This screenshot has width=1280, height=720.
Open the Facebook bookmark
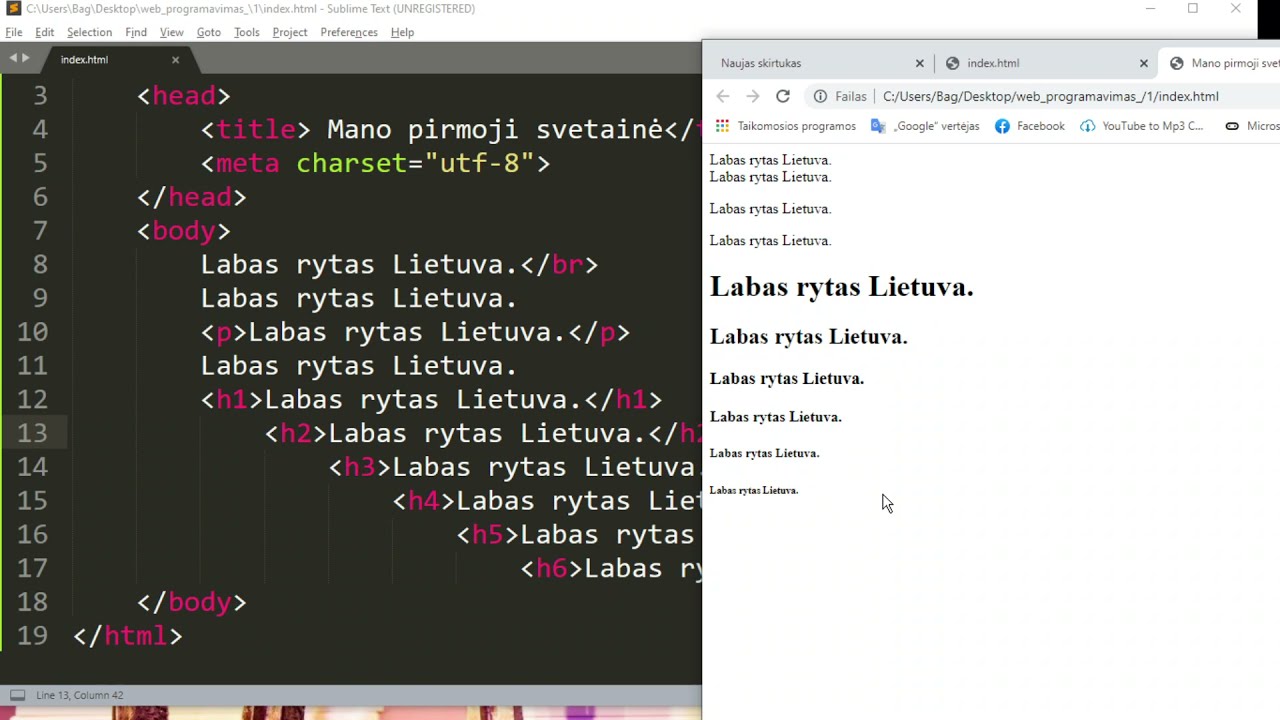pyautogui.click(x=1030, y=126)
